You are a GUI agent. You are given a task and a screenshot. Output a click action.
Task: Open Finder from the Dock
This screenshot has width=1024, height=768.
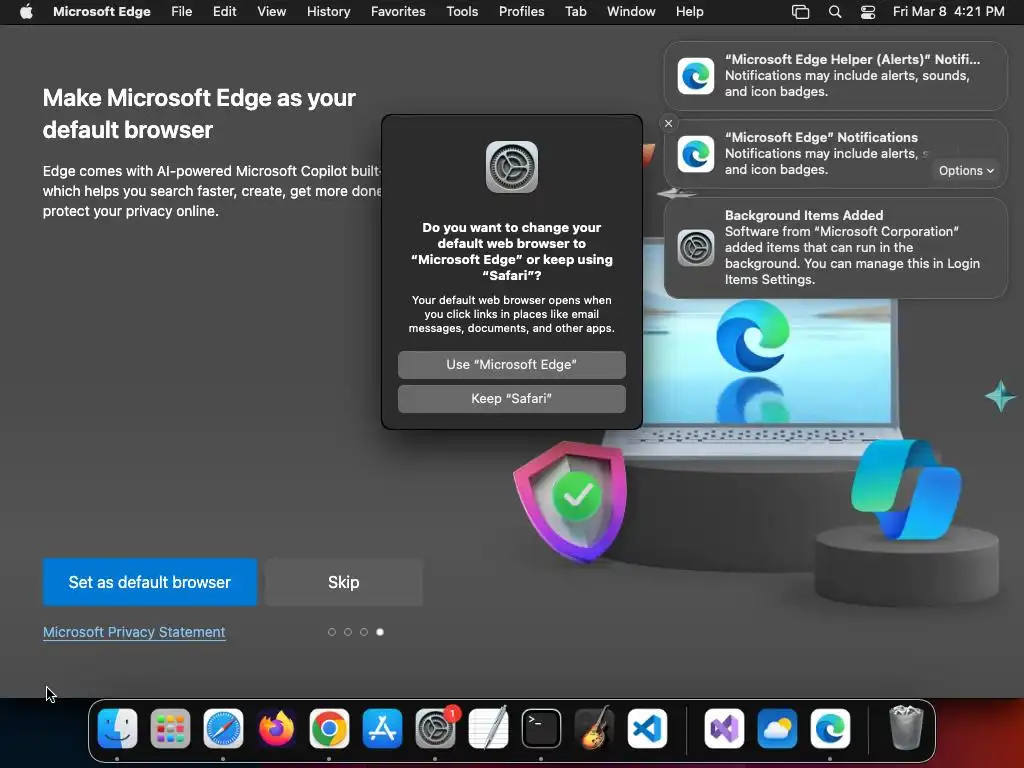point(118,728)
